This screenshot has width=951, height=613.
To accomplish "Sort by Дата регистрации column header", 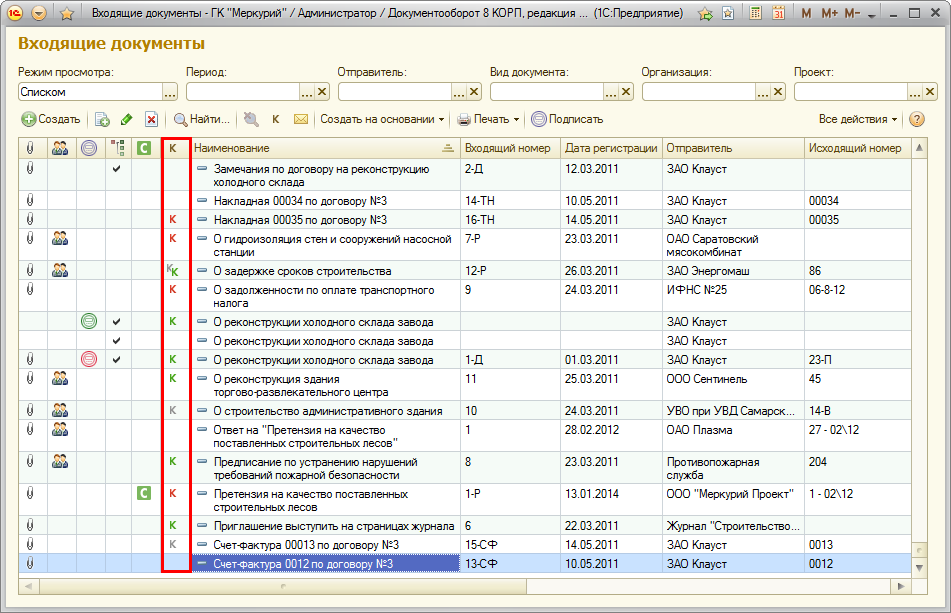I will click(610, 148).
